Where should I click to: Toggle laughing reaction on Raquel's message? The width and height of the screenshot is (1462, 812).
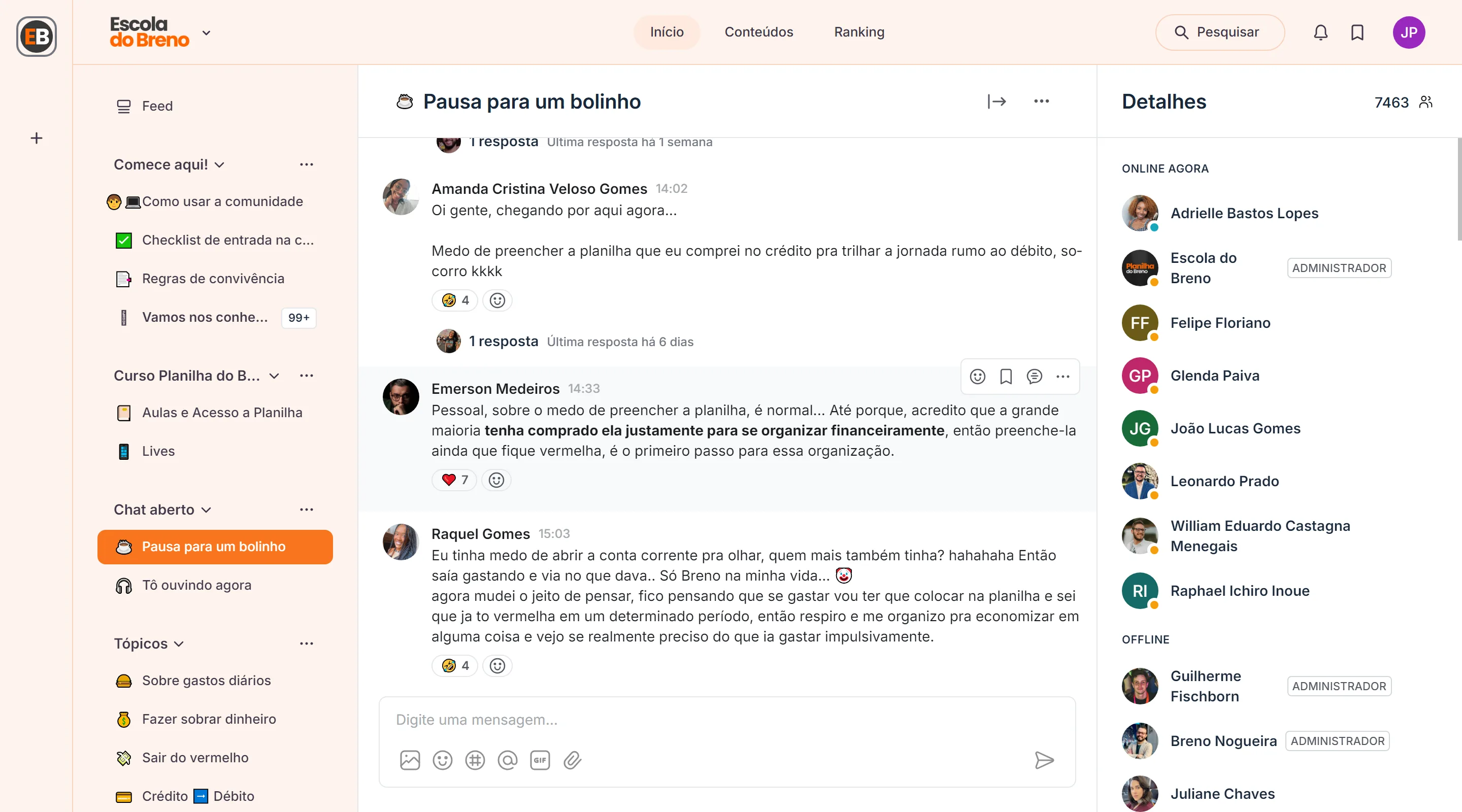point(455,666)
